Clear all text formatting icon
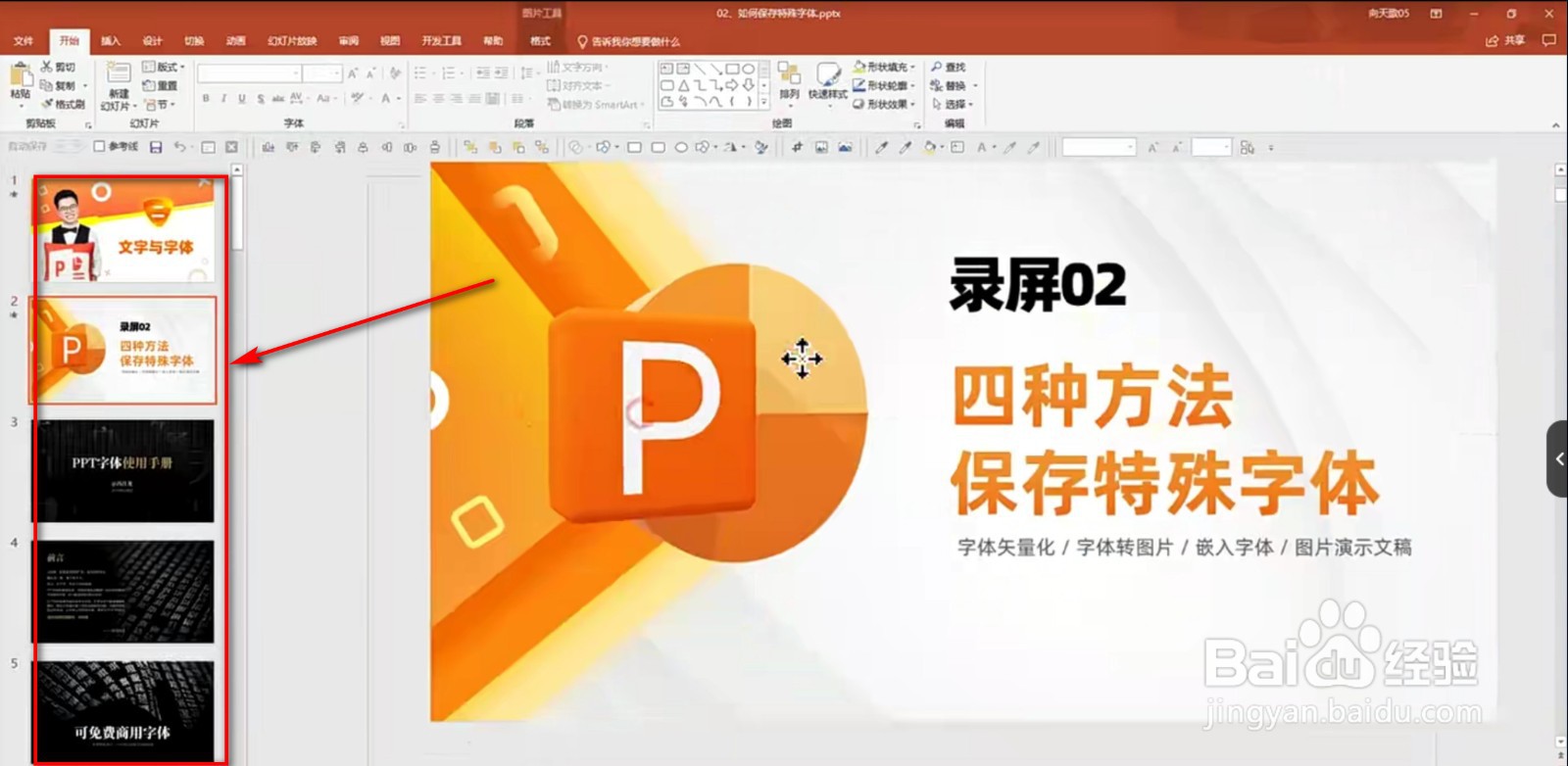The height and width of the screenshot is (766, 1568). [395, 73]
